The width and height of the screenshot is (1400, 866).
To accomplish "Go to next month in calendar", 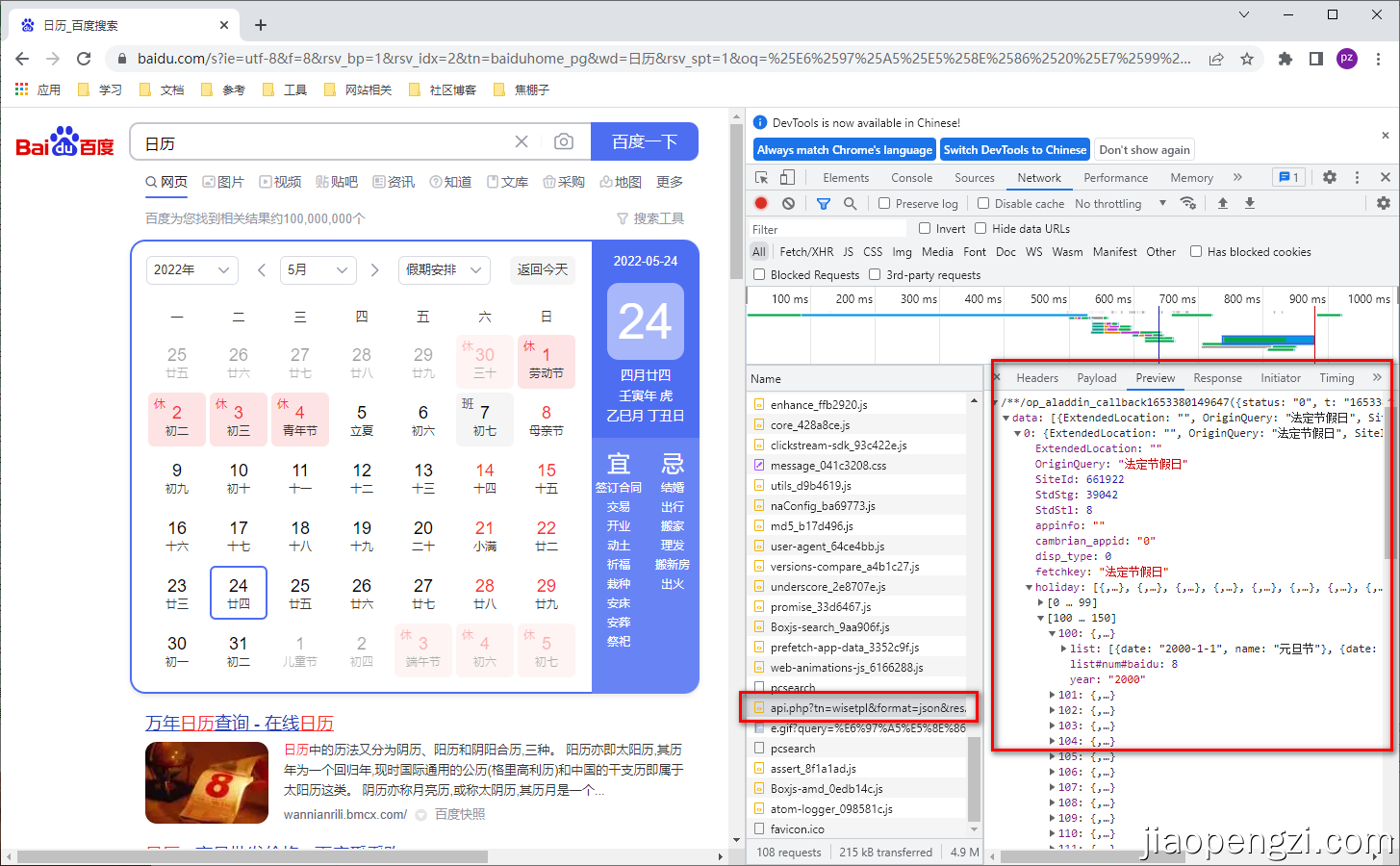I will pyautogui.click(x=375, y=270).
